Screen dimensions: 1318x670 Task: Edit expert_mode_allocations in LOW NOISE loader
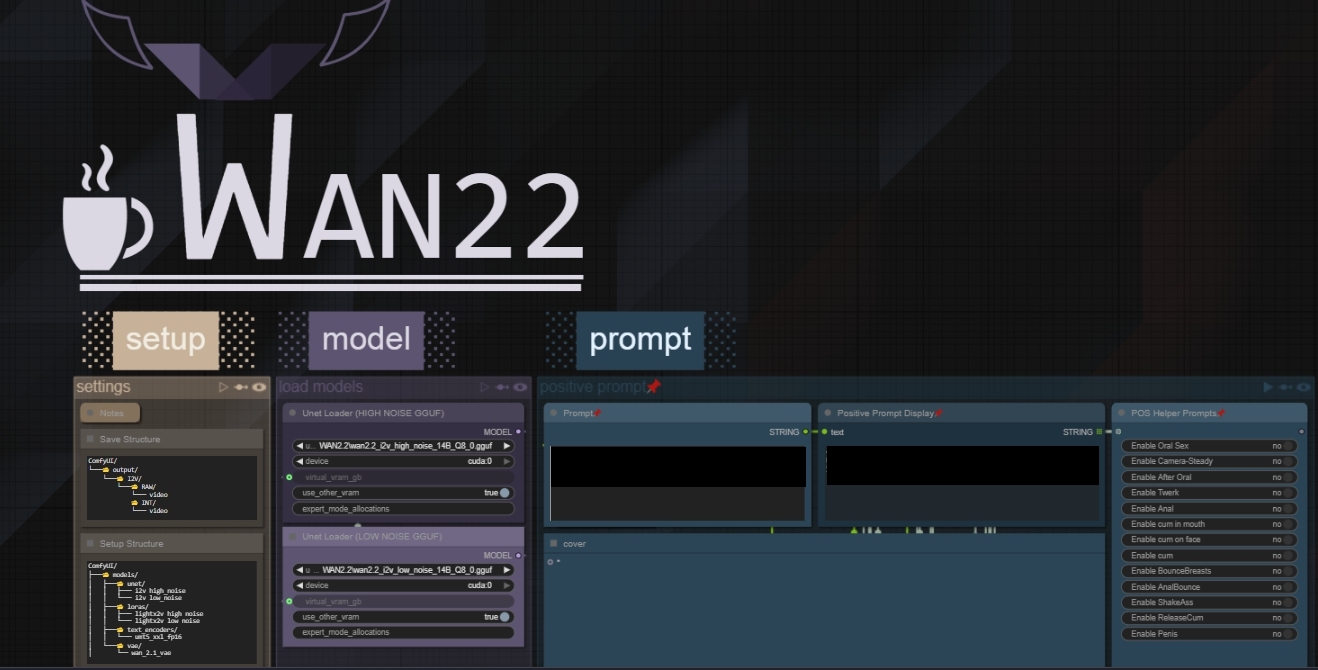[403, 632]
